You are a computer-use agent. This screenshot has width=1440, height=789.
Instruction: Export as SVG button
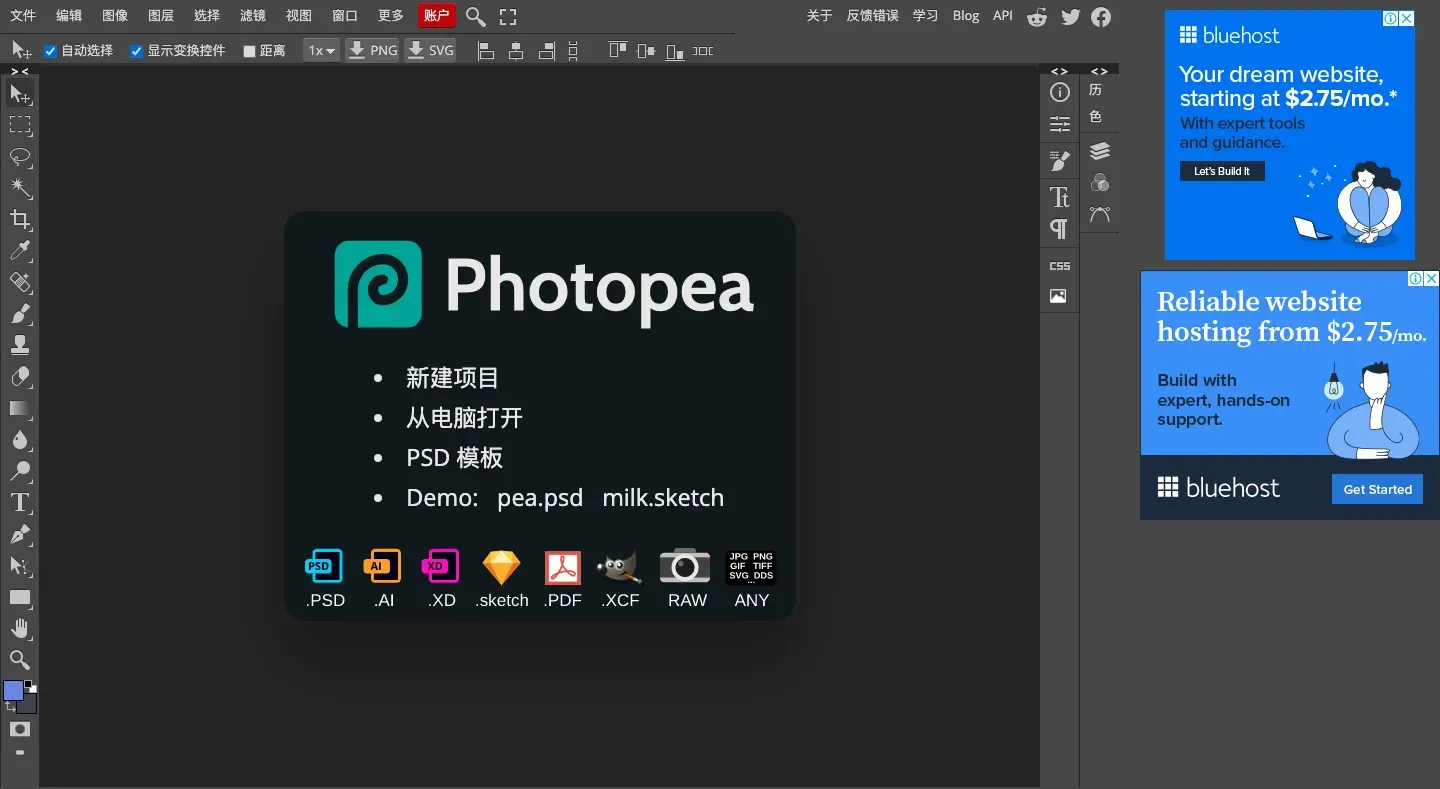(430, 50)
